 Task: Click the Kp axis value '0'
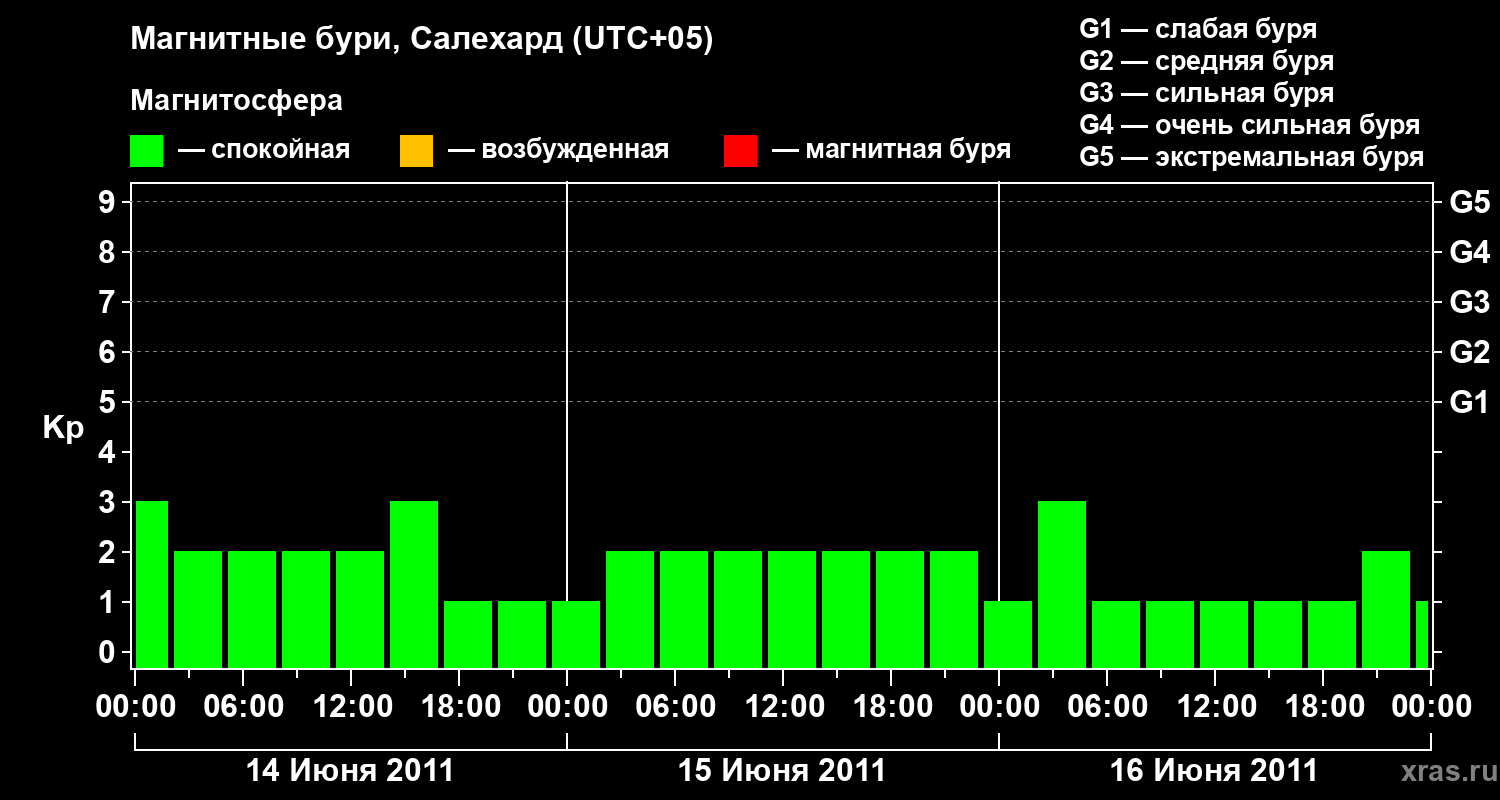click(109, 652)
